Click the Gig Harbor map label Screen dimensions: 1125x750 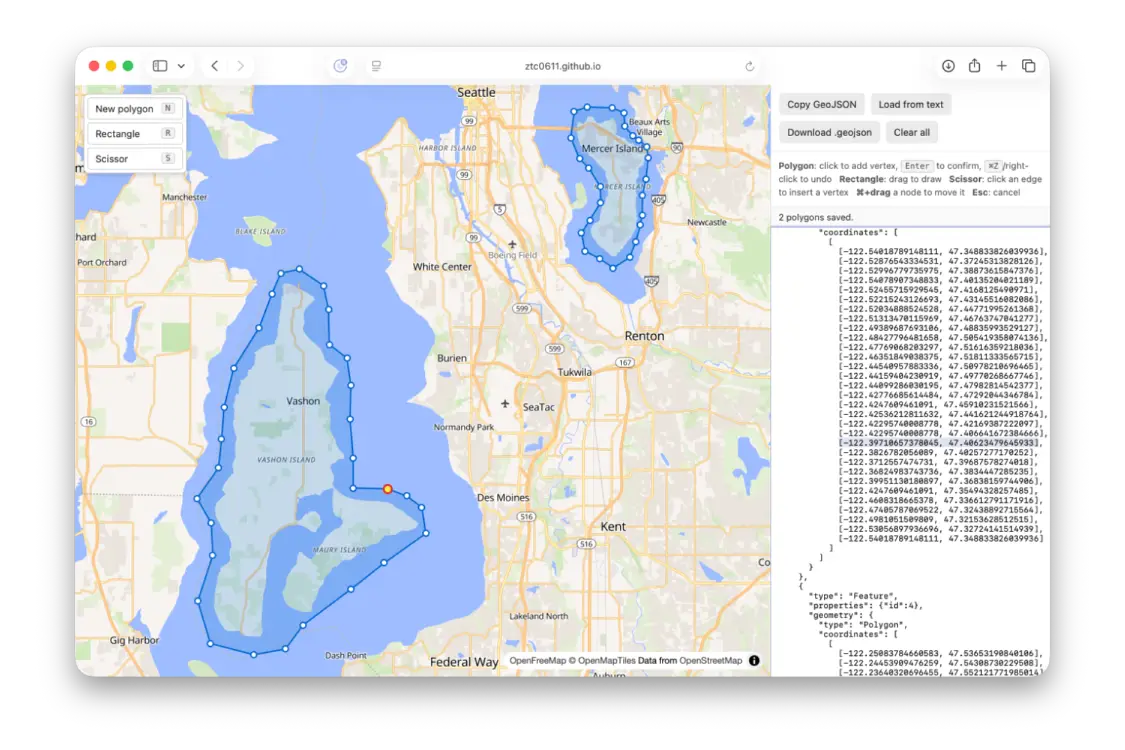pyautogui.click(x=134, y=640)
